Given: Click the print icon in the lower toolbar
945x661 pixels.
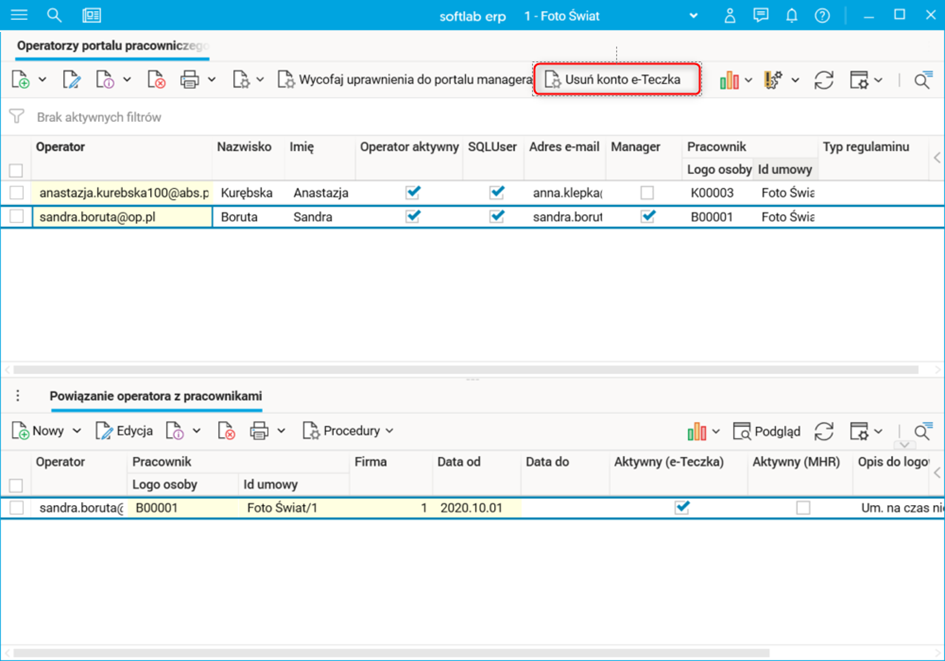Looking at the screenshot, I should (259, 431).
